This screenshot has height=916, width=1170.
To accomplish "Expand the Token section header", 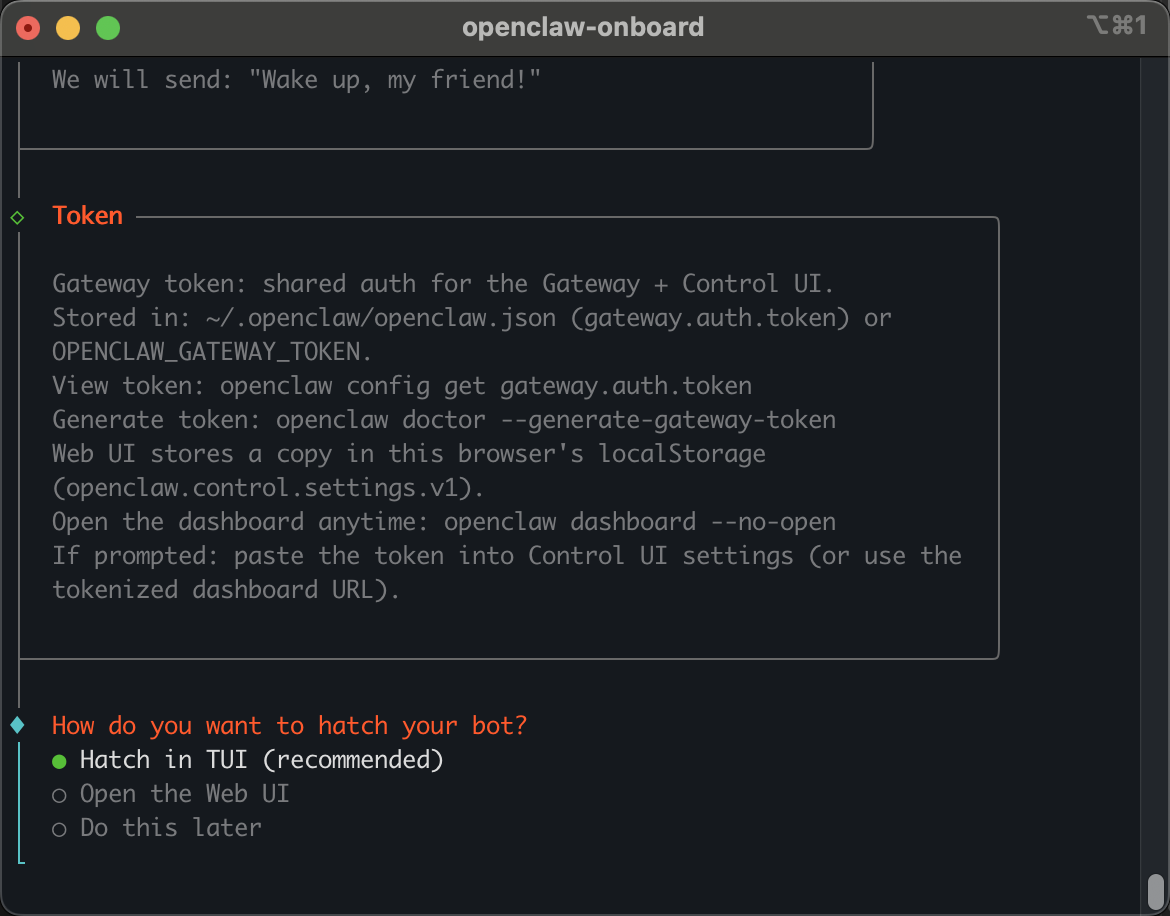I will (87, 215).
